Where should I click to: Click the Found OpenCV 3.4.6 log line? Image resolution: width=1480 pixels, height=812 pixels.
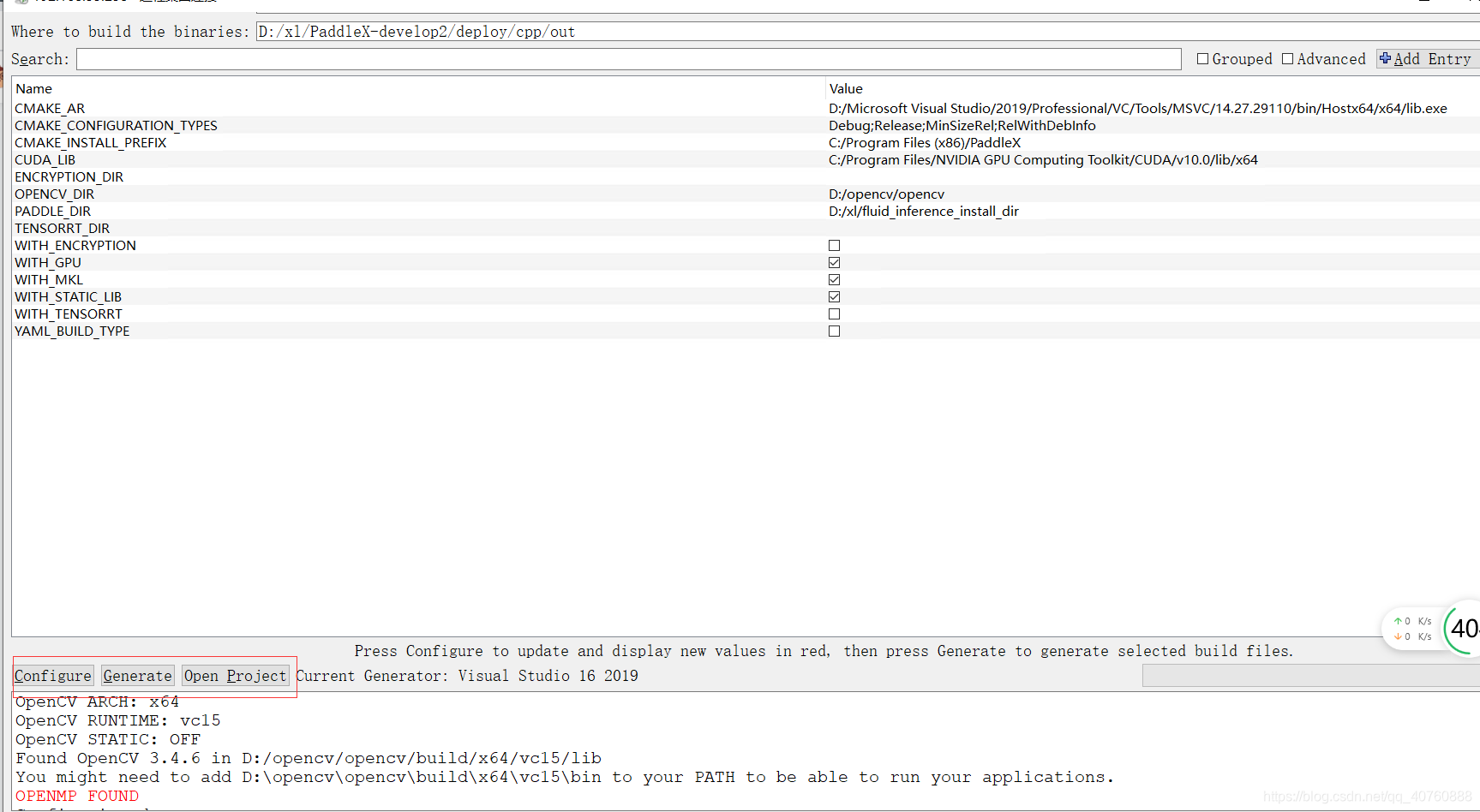[x=309, y=758]
